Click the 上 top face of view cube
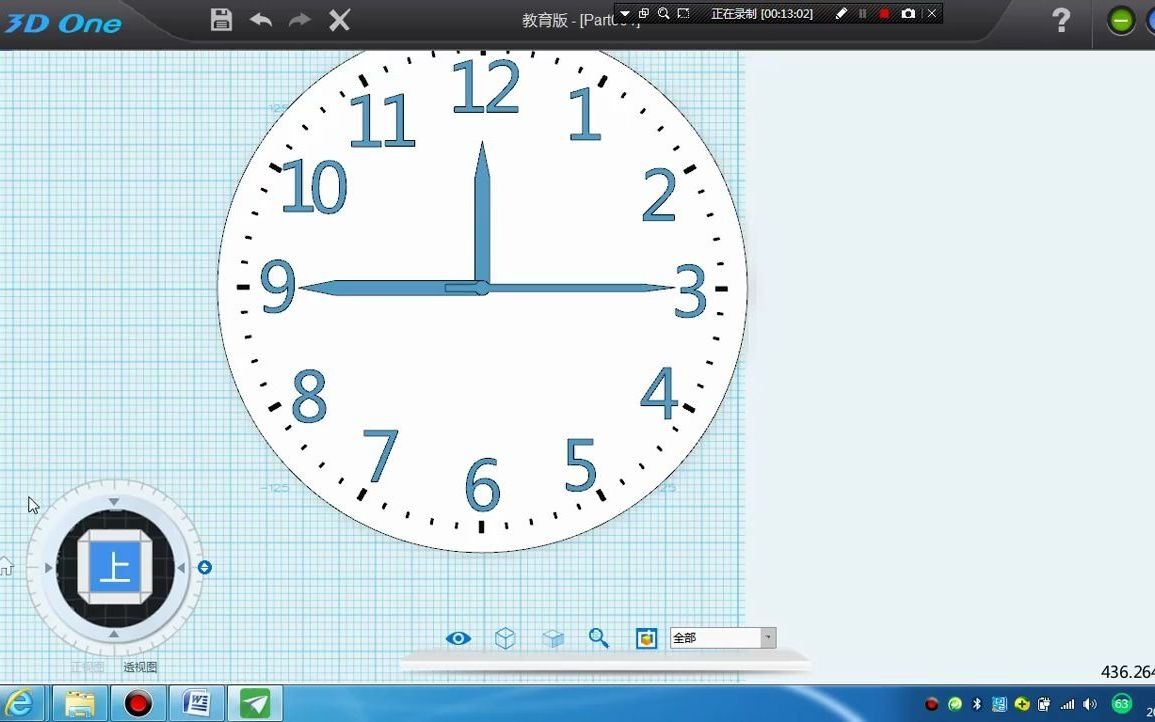This screenshot has height=722, width=1155. coord(116,567)
